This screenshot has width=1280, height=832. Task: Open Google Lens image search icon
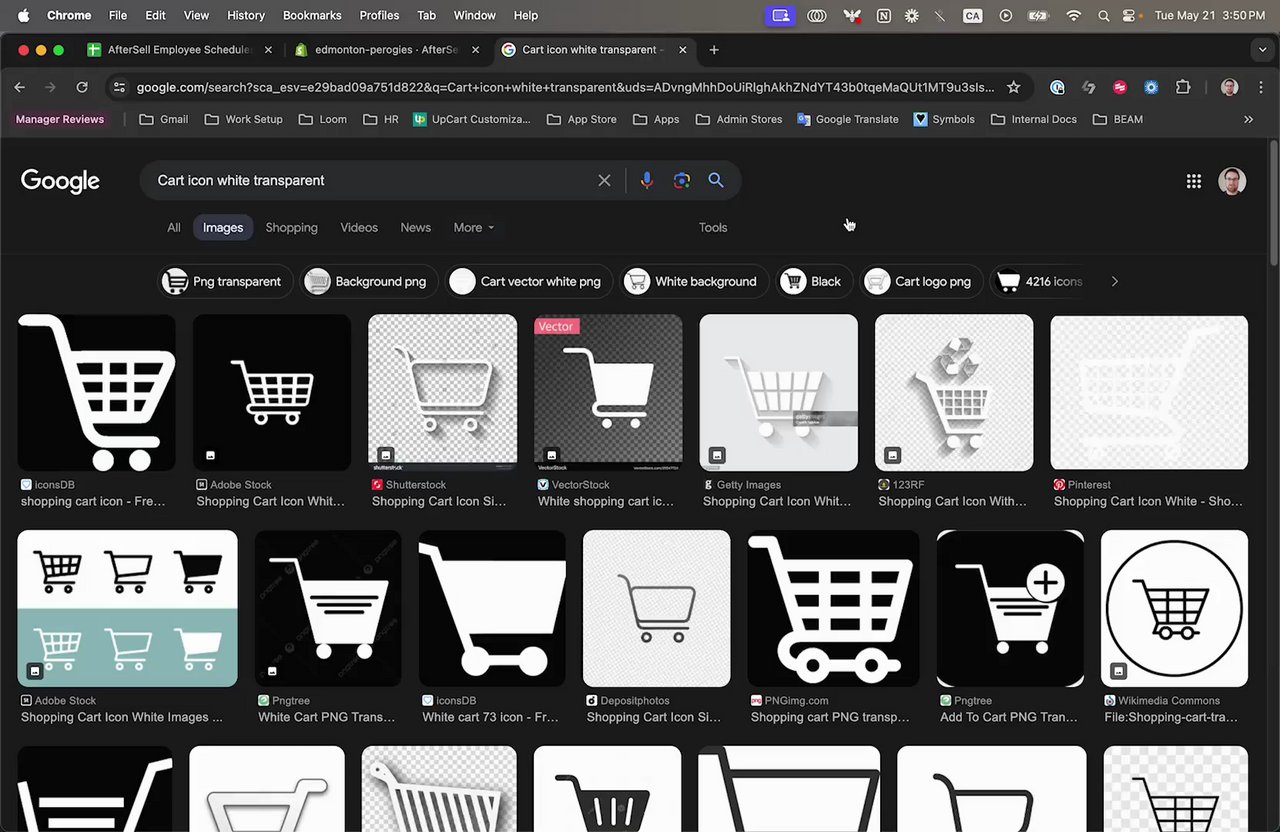point(682,180)
